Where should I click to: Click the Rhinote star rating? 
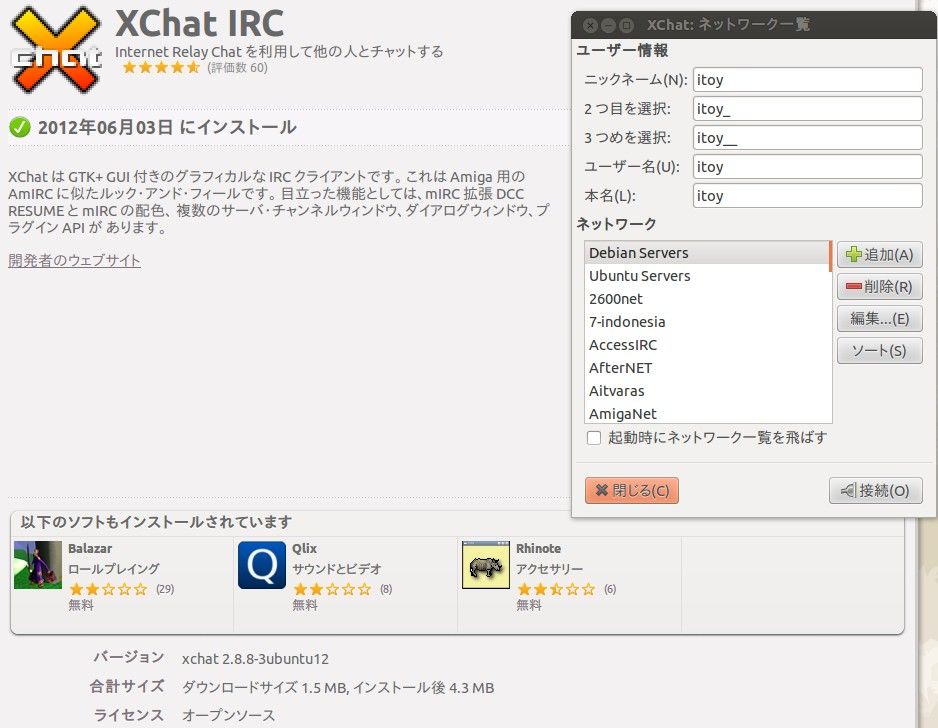556,589
